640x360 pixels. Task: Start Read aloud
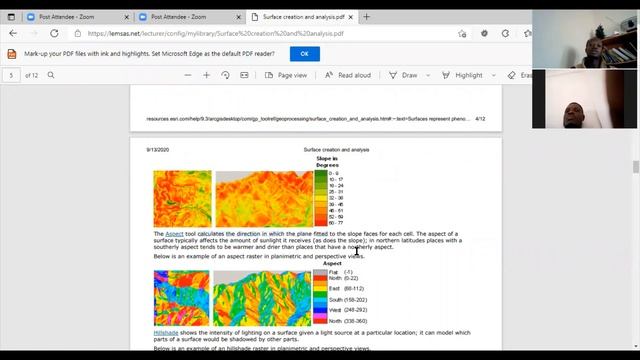(348, 75)
